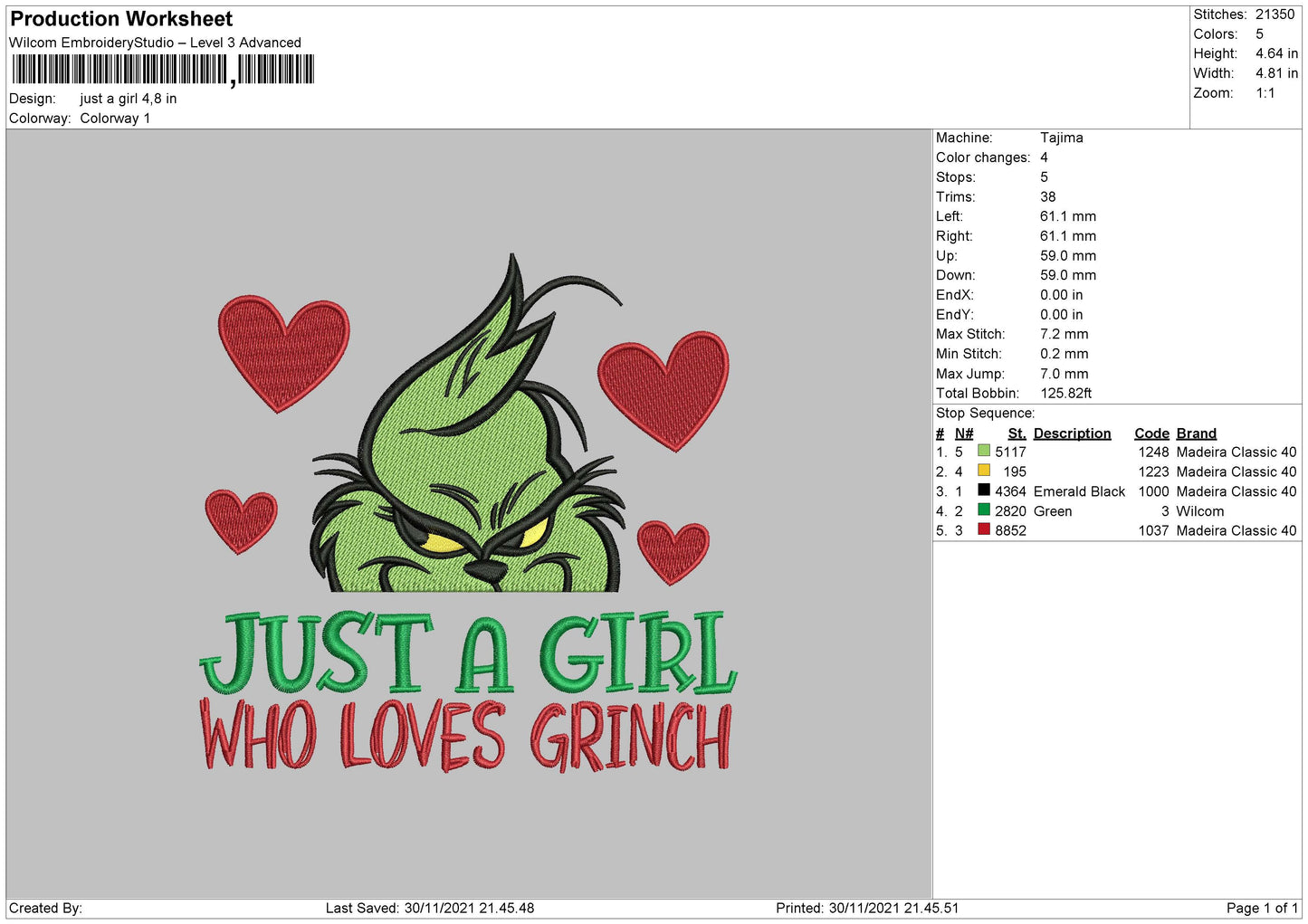Click the Zoom value 1:1
1308x924 pixels.
(x=1265, y=93)
